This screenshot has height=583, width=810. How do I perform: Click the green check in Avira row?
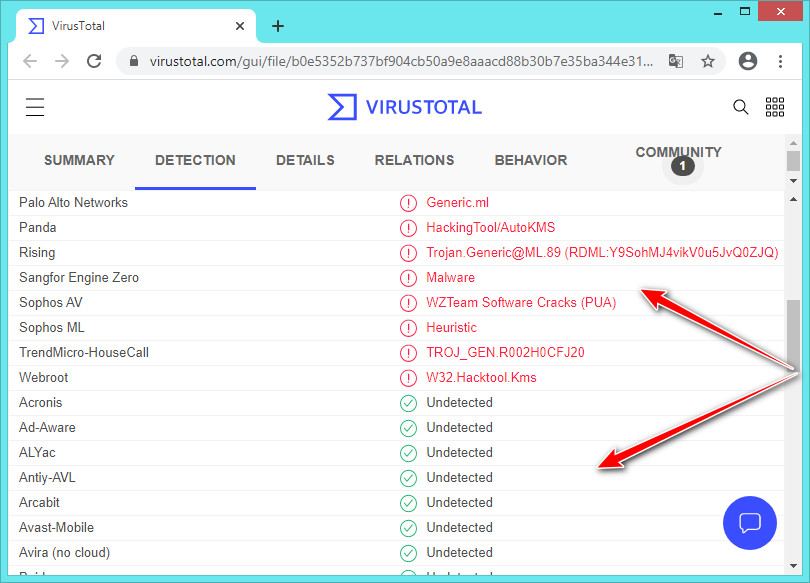pyautogui.click(x=408, y=554)
